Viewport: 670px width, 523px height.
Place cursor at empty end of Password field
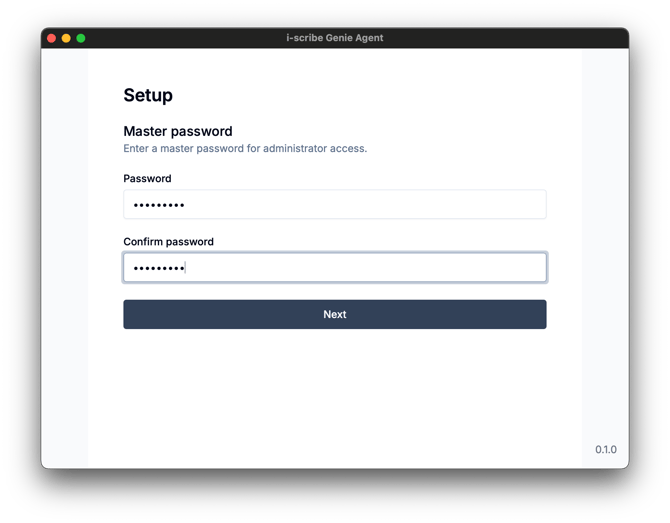(363, 204)
